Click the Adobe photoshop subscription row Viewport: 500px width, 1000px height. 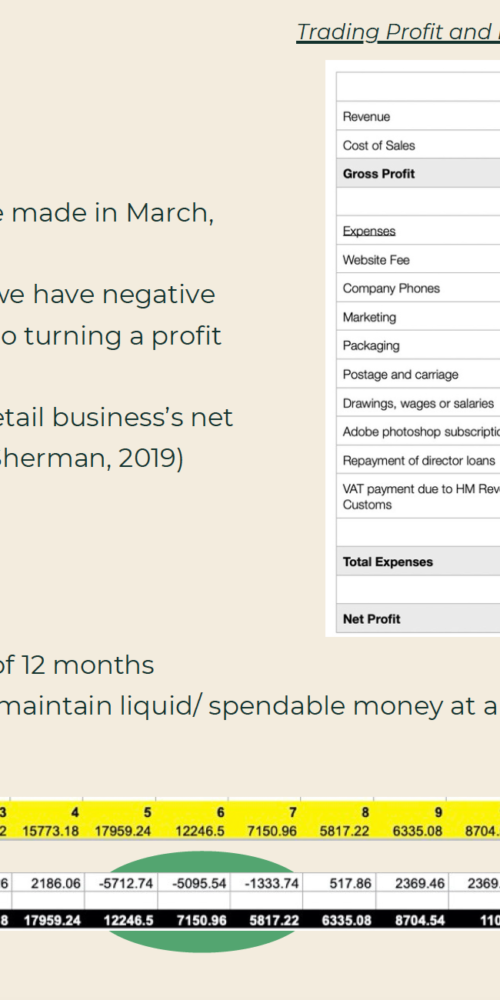(418, 432)
